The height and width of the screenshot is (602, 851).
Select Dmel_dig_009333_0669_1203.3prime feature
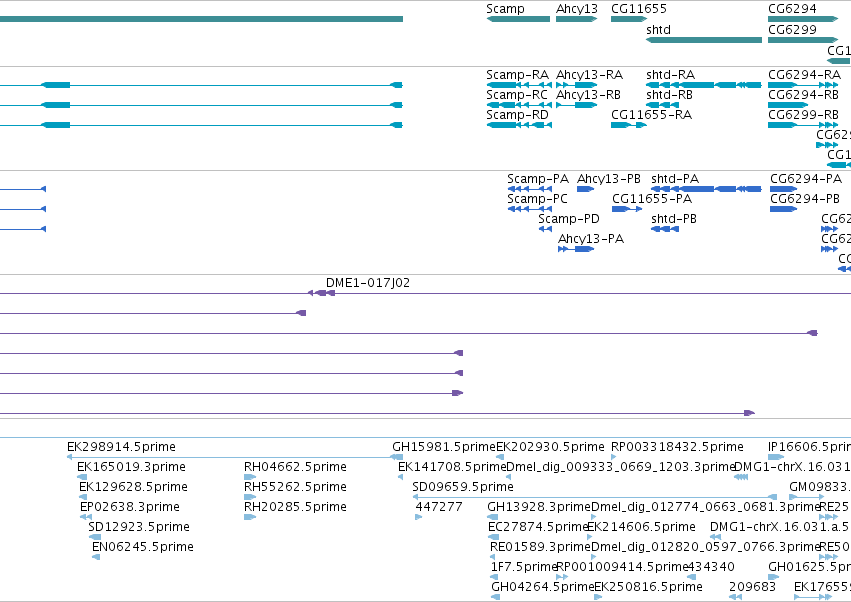tap(508, 477)
